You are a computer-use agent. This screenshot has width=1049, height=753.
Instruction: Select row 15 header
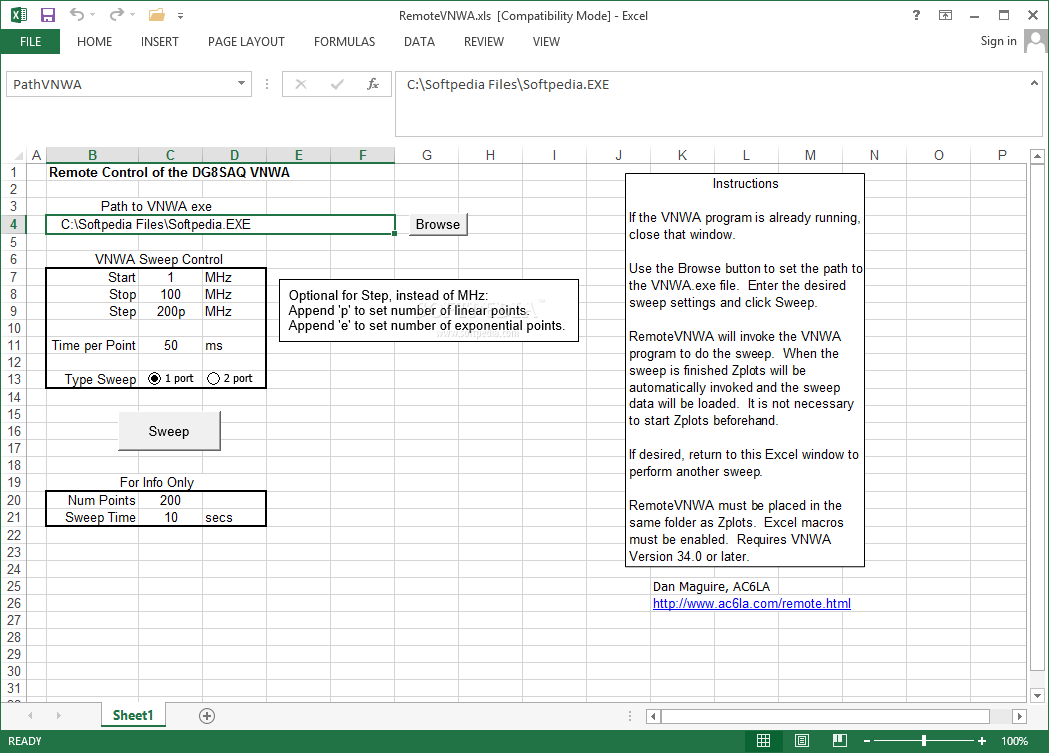point(14,415)
